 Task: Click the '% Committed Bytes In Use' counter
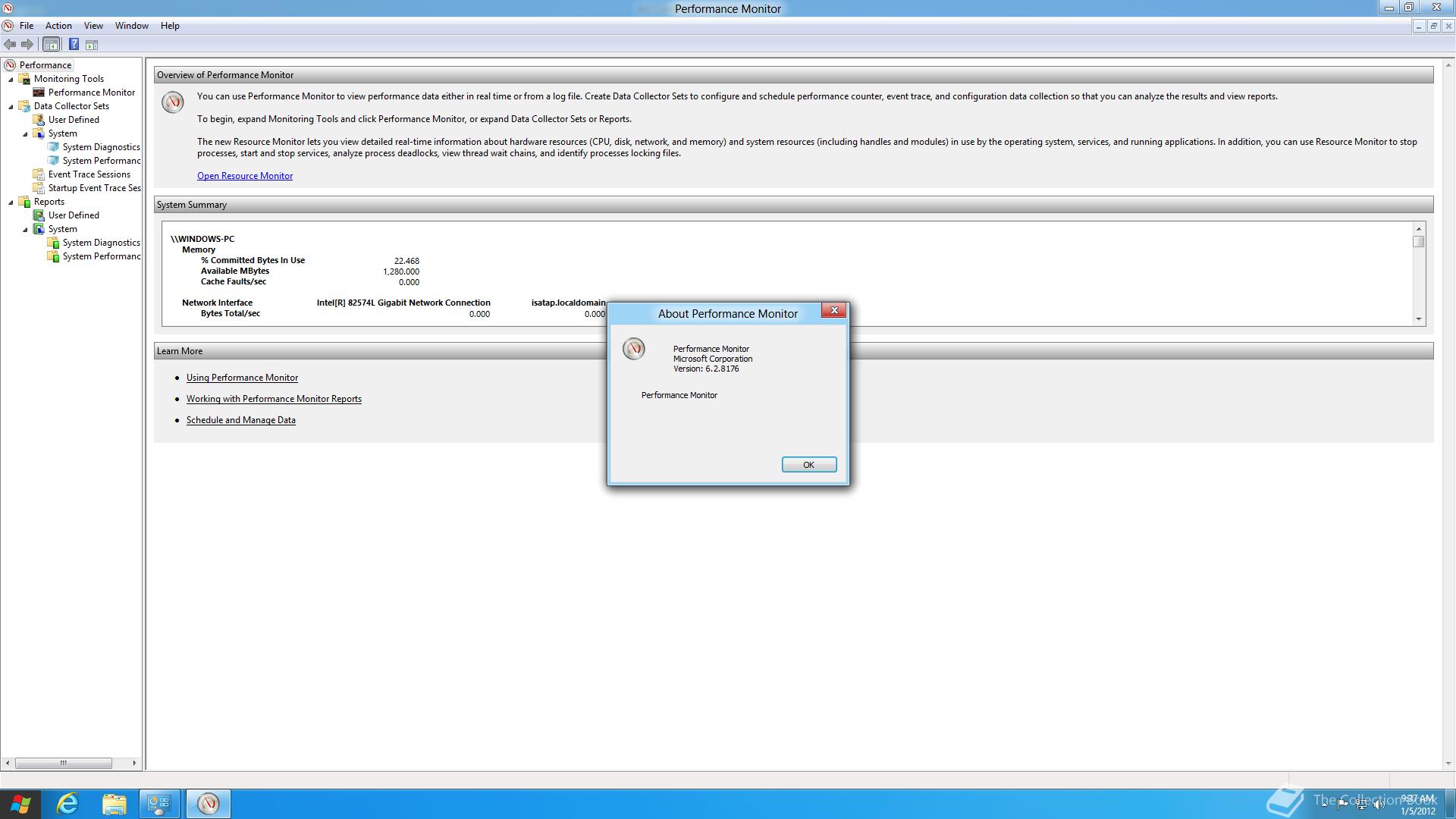tap(253, 260)
